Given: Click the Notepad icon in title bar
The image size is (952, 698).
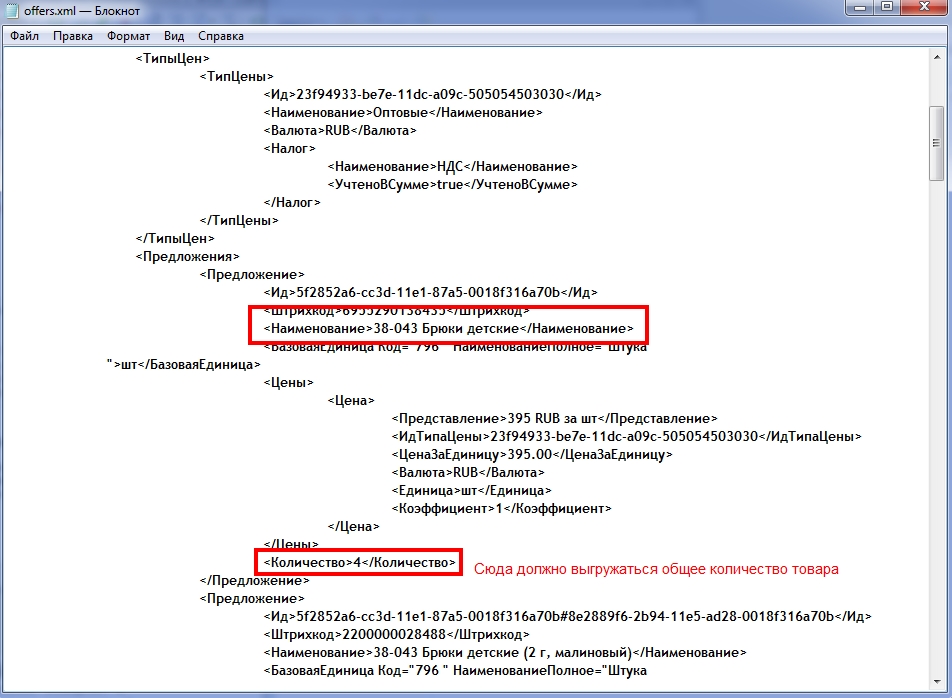Looking at the screenshot, I should click(x=12, y=11).
